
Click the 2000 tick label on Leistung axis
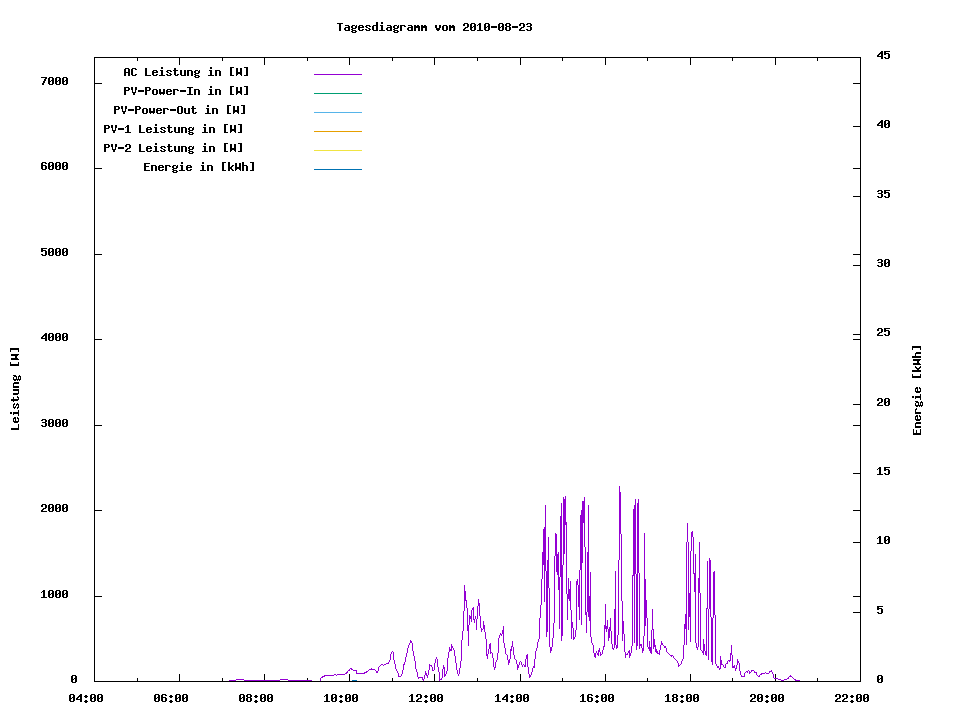point(54,509)
